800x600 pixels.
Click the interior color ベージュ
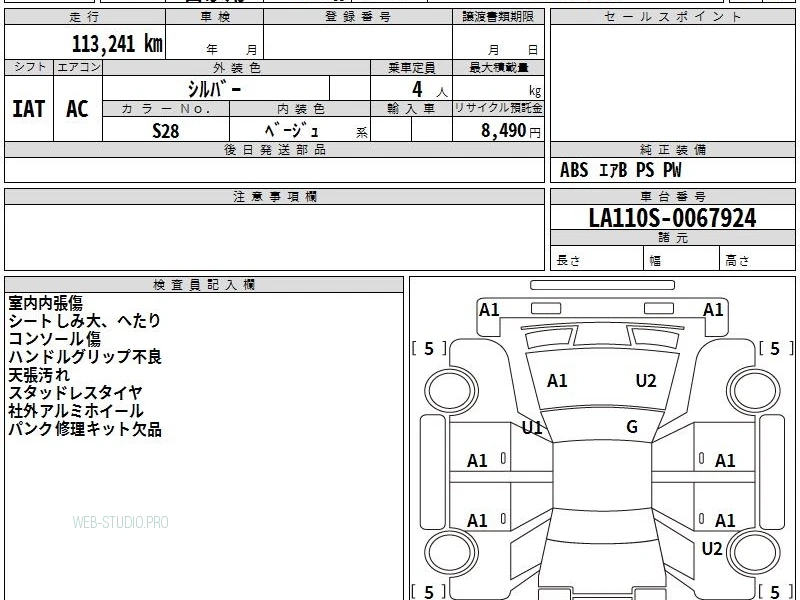click(x=291, y=131)
